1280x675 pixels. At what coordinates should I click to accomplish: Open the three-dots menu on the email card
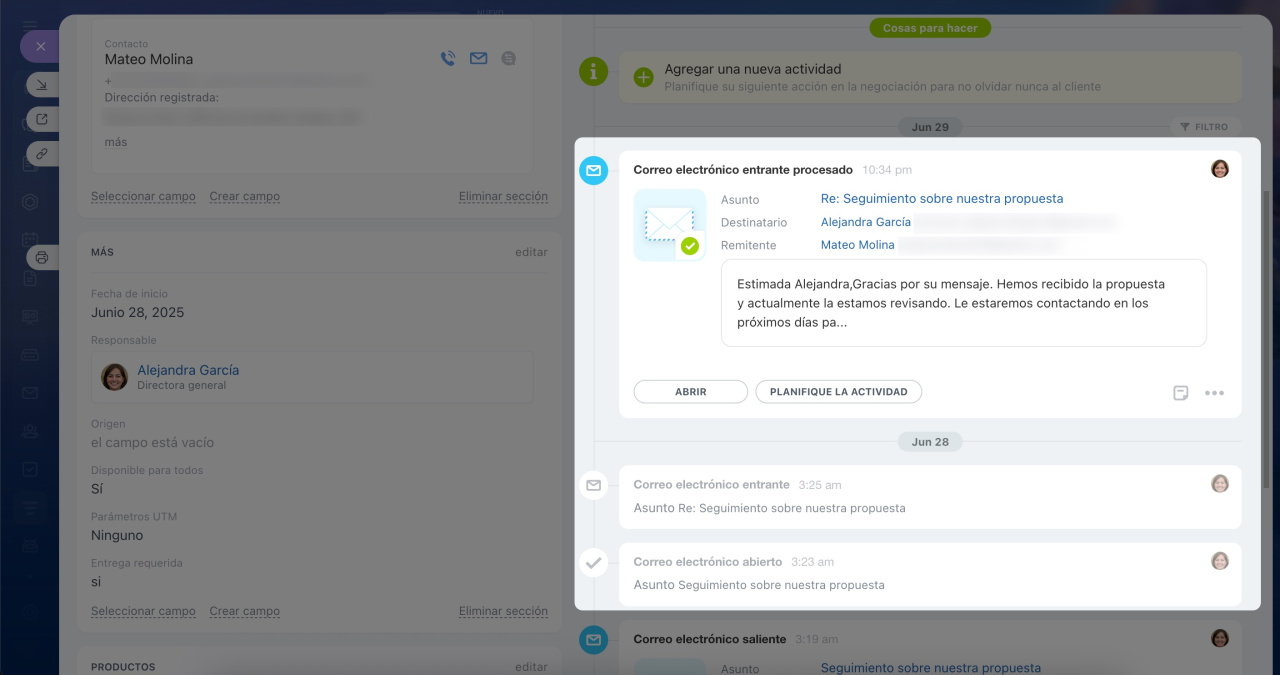(1214, 393)
